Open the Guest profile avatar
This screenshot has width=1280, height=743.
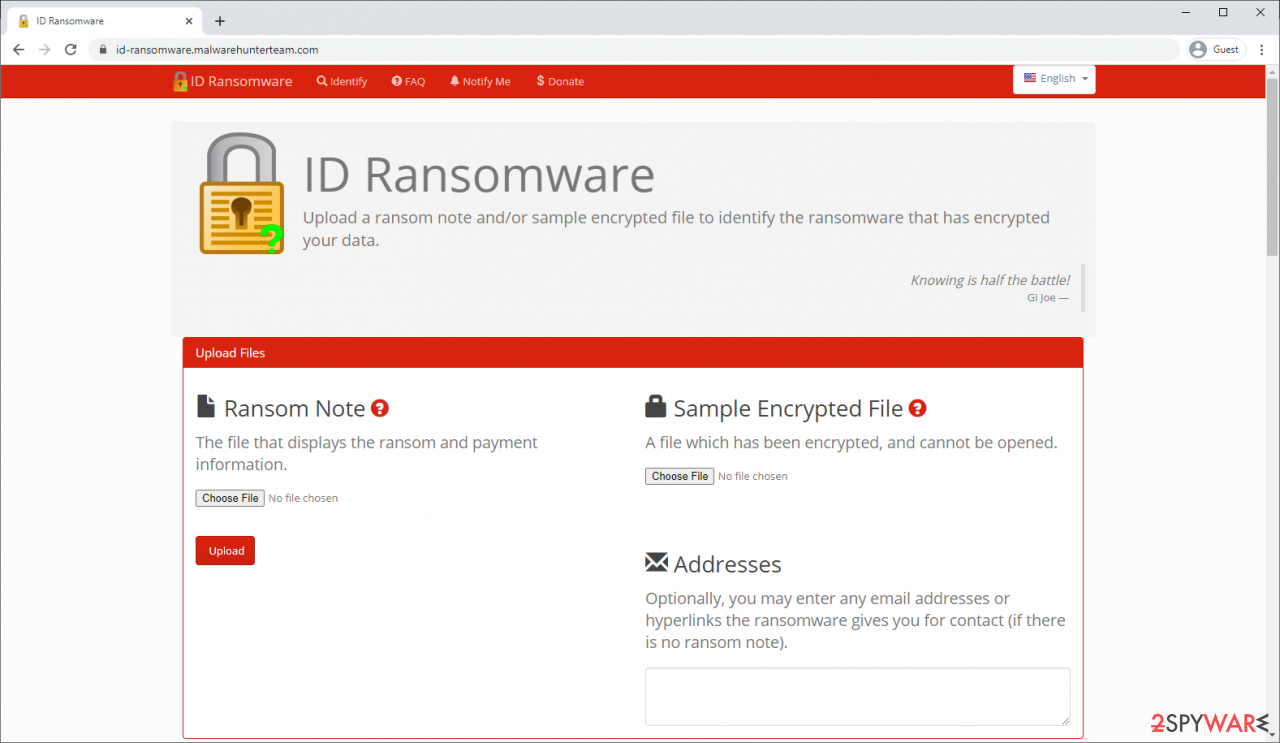click(1197, 49)
